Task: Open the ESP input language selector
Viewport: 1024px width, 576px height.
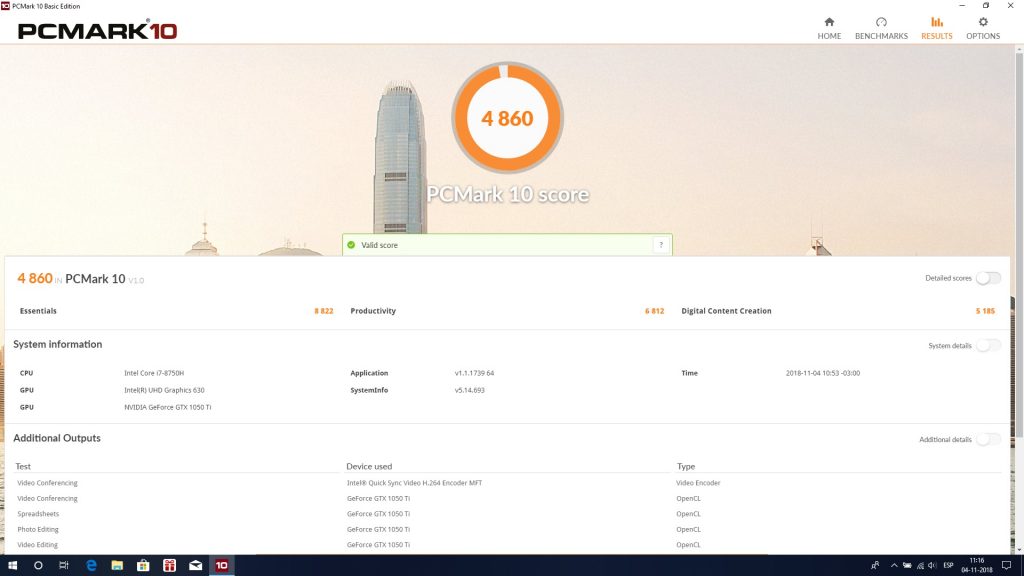Action: [x=948, y=565]
